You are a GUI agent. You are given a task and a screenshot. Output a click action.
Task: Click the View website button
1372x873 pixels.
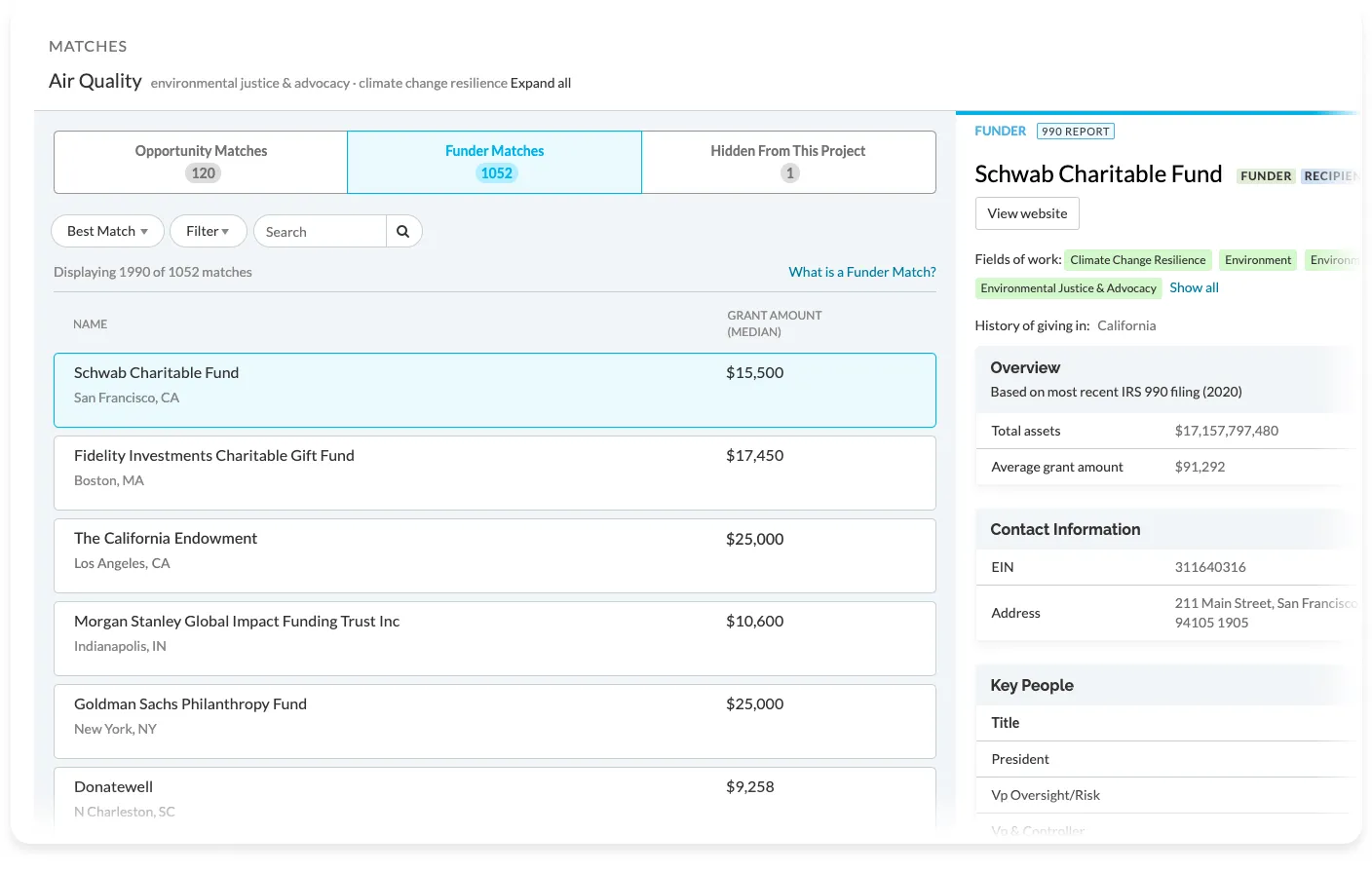[x=1027, y=213]
